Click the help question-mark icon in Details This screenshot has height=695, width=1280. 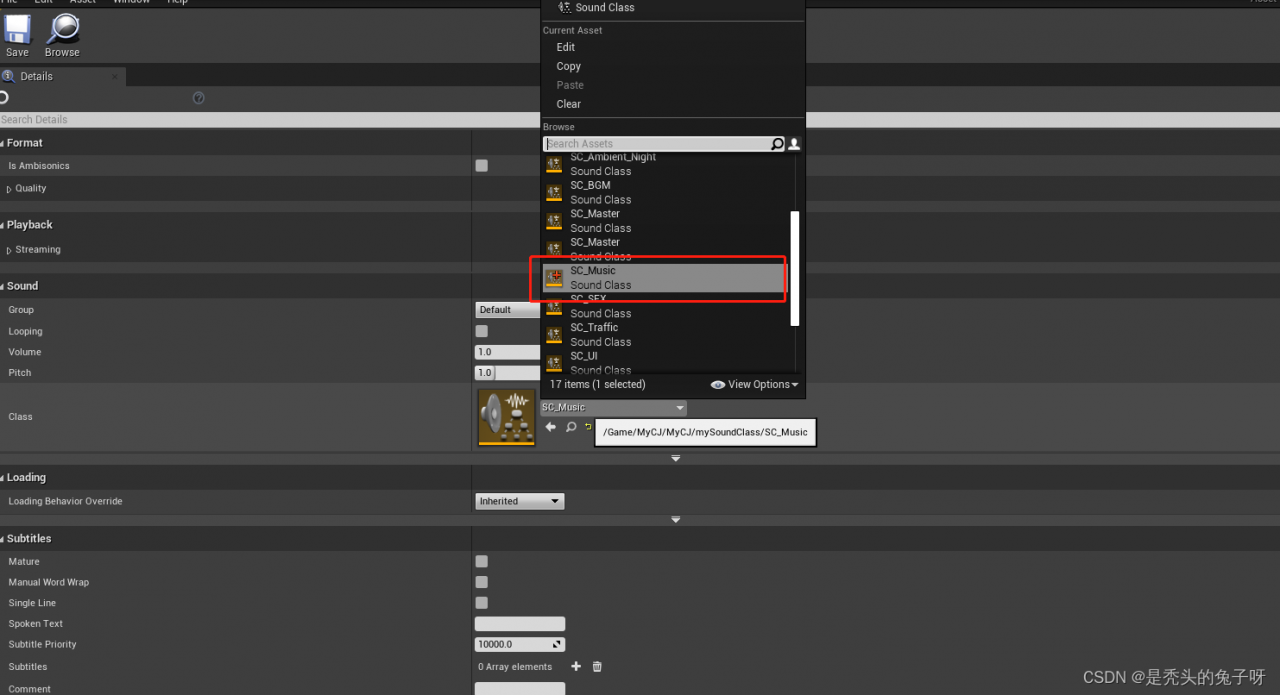click(198, 98)
